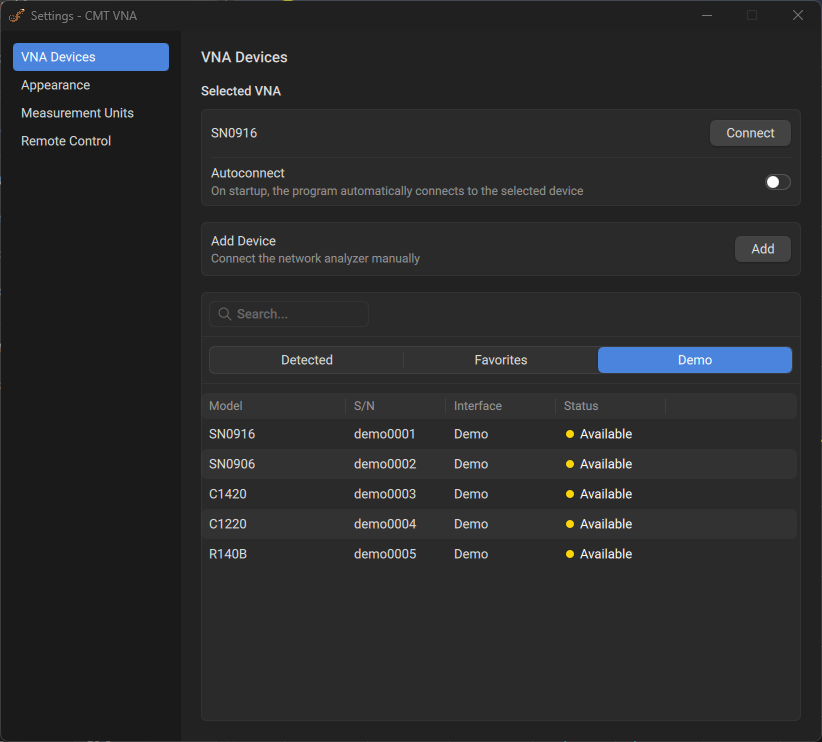Go to Remote Control settings

(66, 141)
